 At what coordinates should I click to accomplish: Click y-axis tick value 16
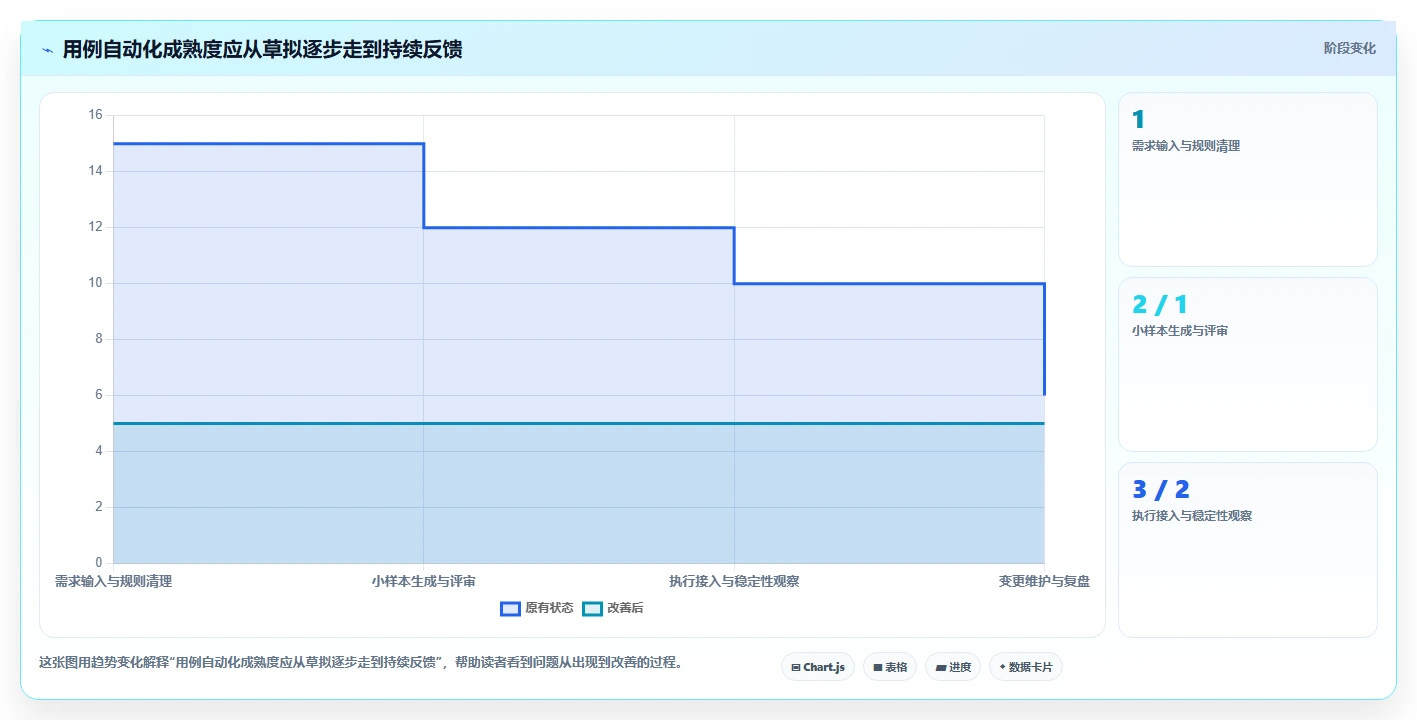96,115
